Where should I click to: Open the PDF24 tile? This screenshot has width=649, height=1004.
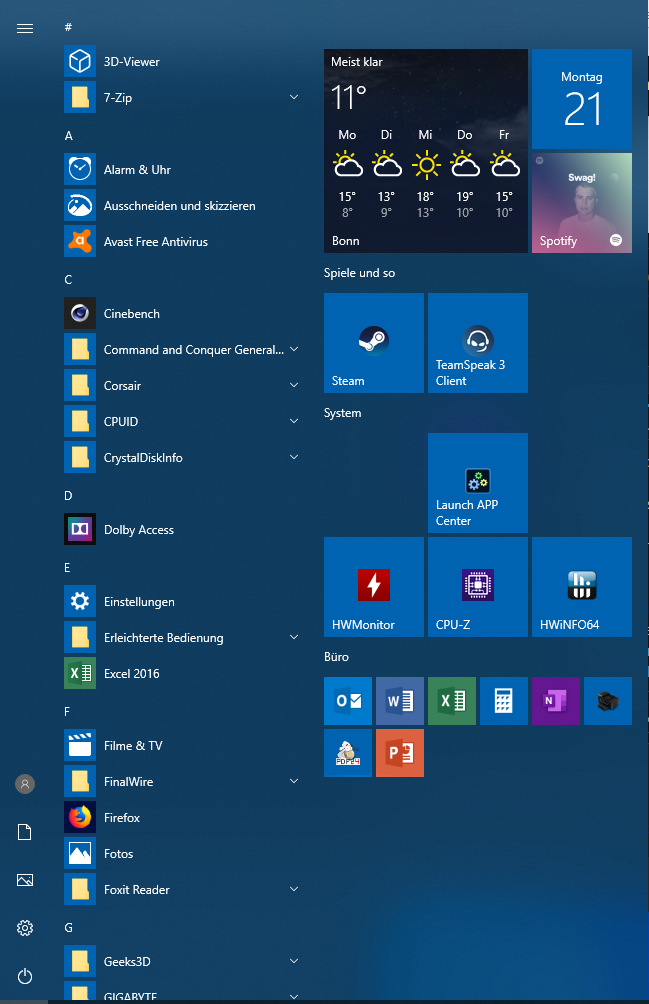tap(348, 753)
